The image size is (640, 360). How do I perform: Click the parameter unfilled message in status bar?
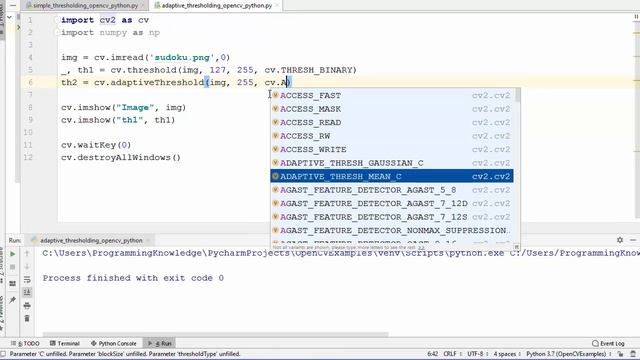(x=125, y=354)
